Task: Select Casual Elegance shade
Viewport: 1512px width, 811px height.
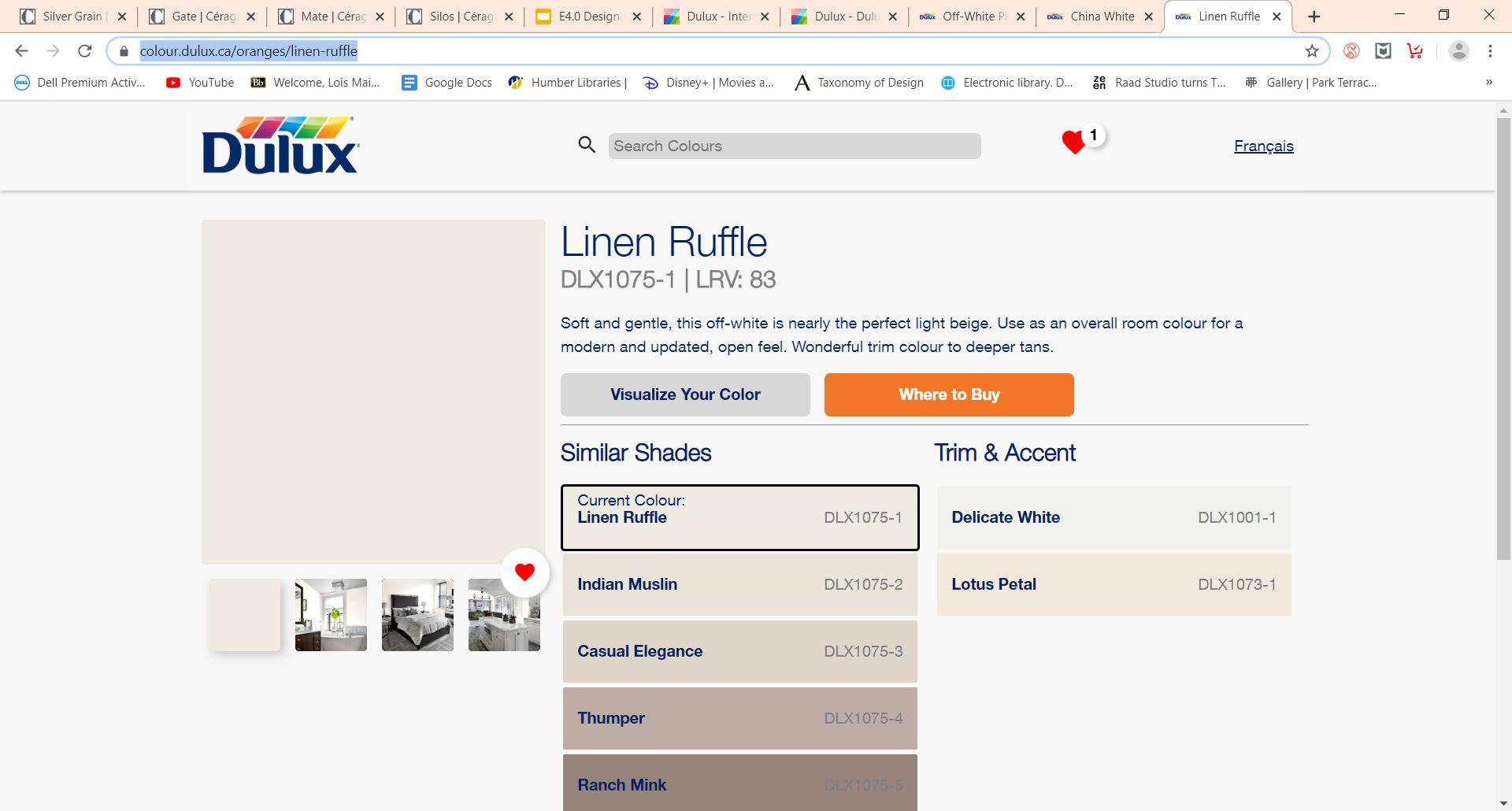Action: tap(740, 651)
